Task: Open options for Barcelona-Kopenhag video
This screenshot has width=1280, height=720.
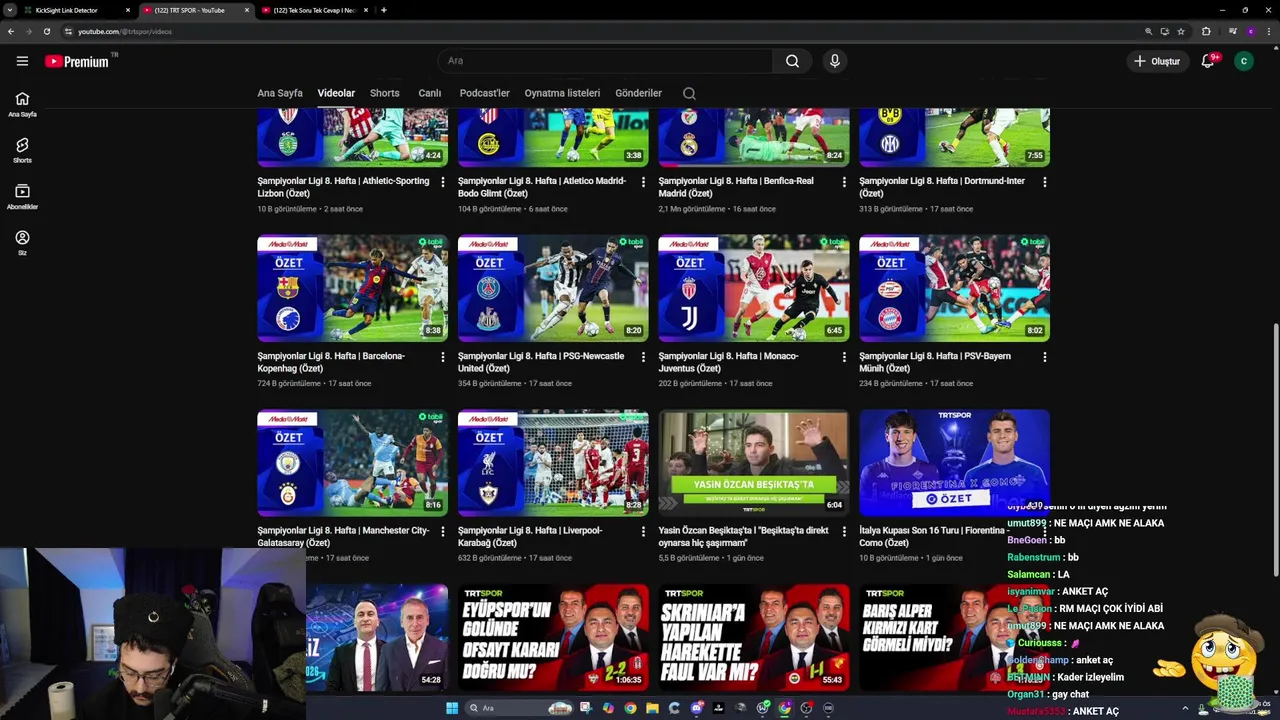Action: pos(443,357)
